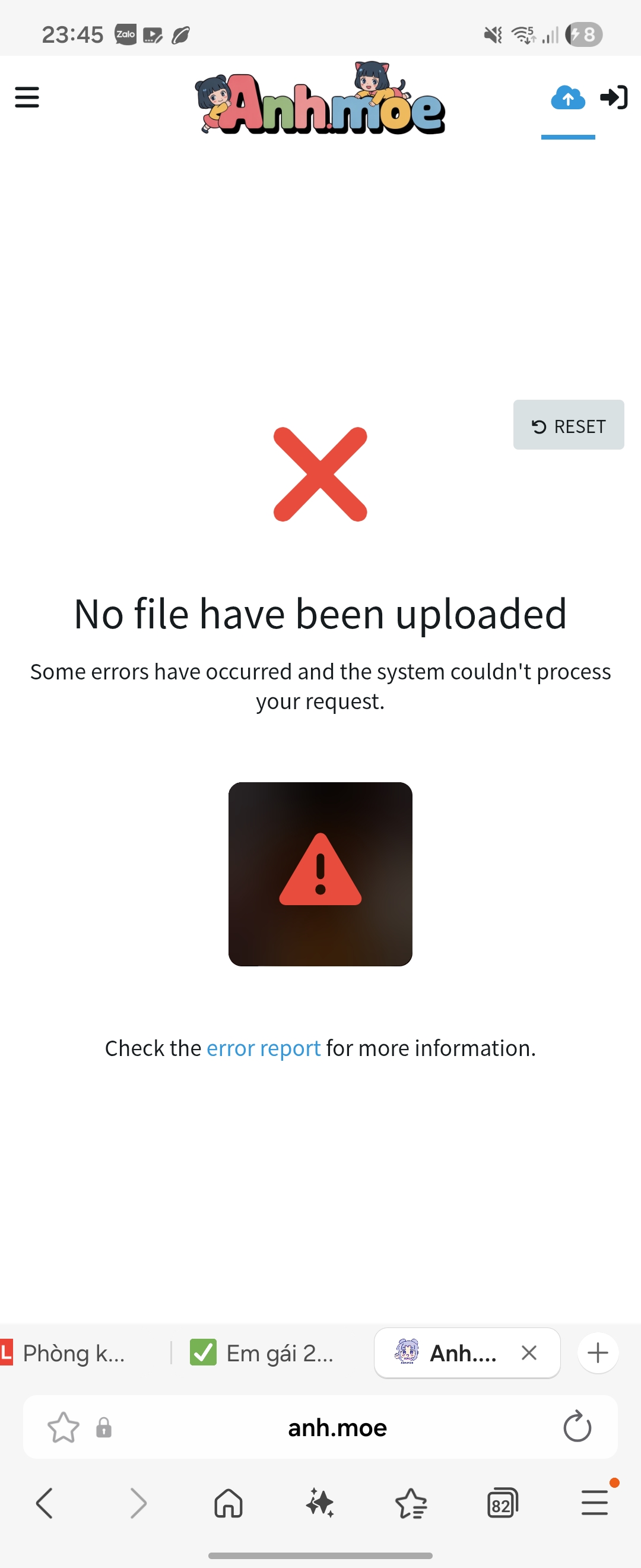
Task: Tap the sign-in arrow icon
Action: tap(613, 97)
